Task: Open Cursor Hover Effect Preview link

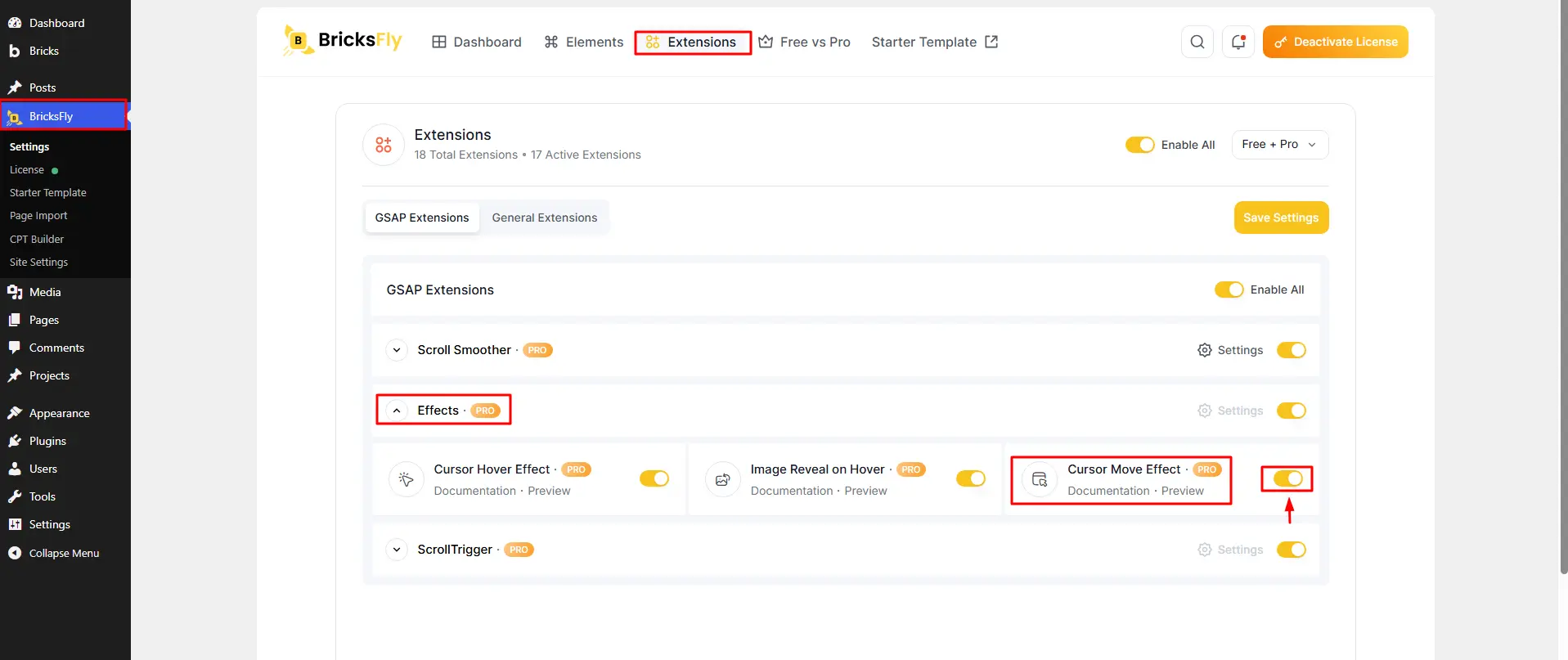Action: 549,491
